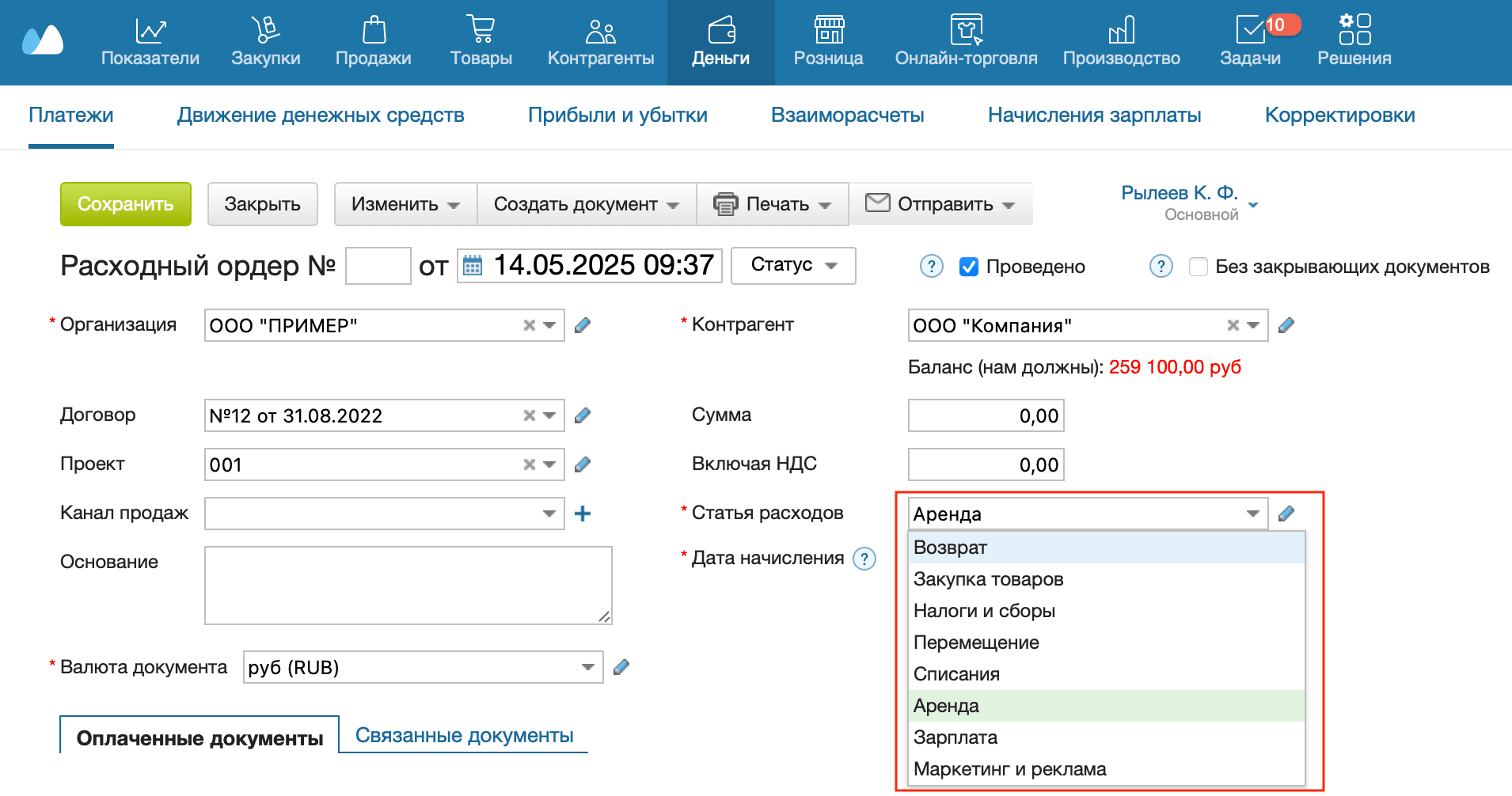
Task: Expand the Создать документ menu
Action: pyautogui.click(x=586, y=204)
